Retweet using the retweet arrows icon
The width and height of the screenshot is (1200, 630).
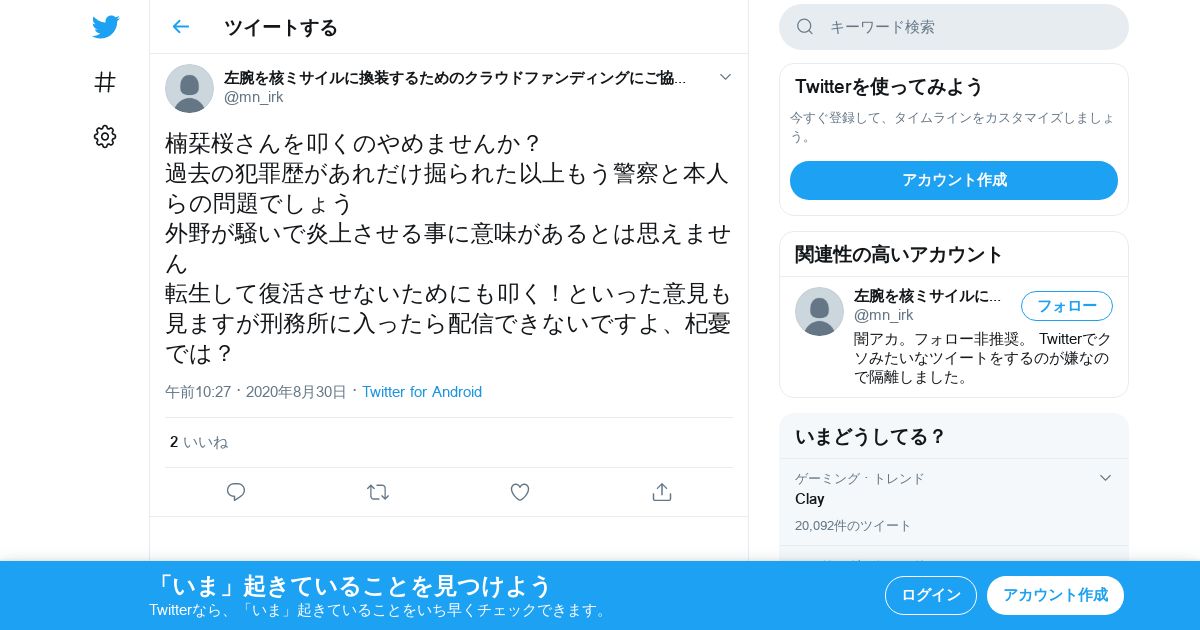(377, 492)
